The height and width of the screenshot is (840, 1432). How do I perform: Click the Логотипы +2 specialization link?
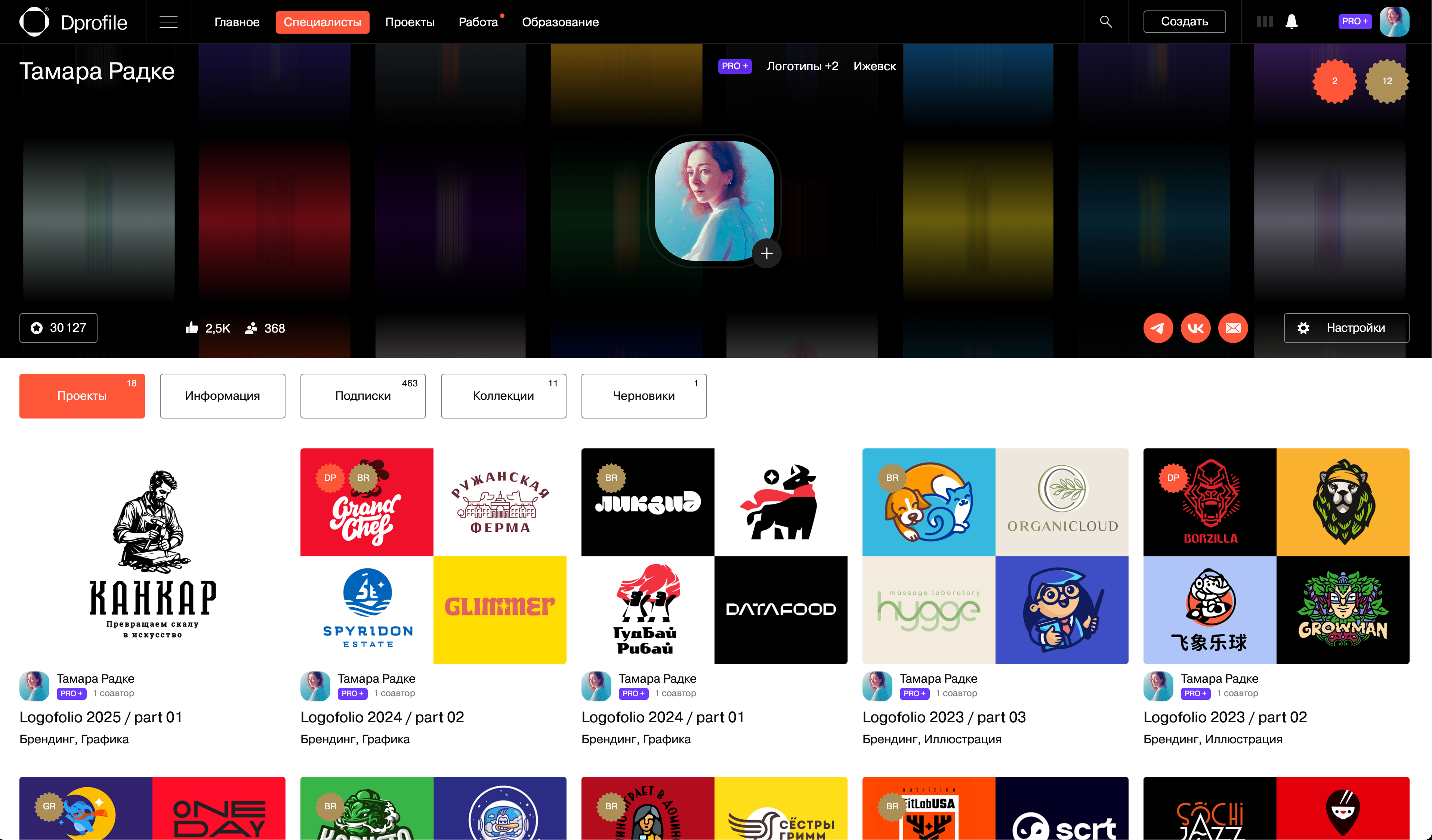(x=802, y=66)
